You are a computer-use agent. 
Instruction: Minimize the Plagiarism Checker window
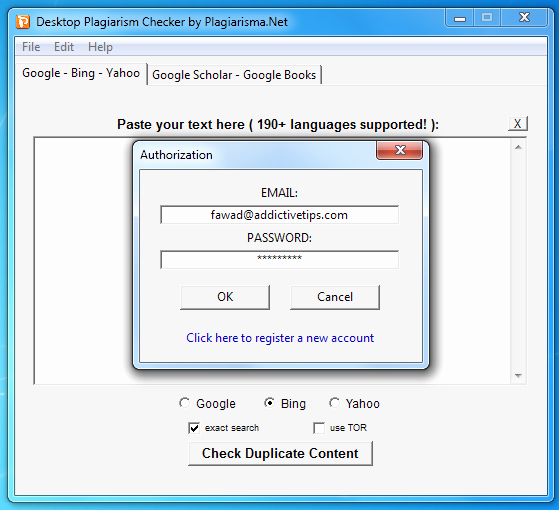pyautogui.click(x=460, y=18)
